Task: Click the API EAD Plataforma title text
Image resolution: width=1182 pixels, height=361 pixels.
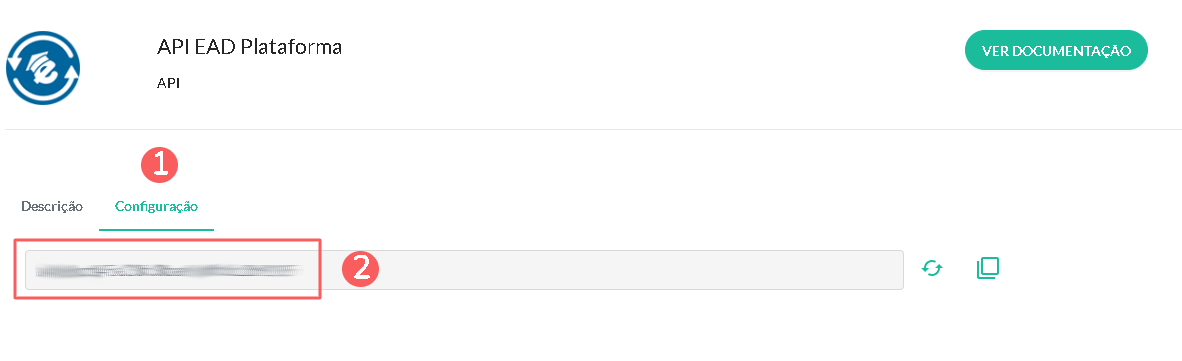Action: [250, 47]
